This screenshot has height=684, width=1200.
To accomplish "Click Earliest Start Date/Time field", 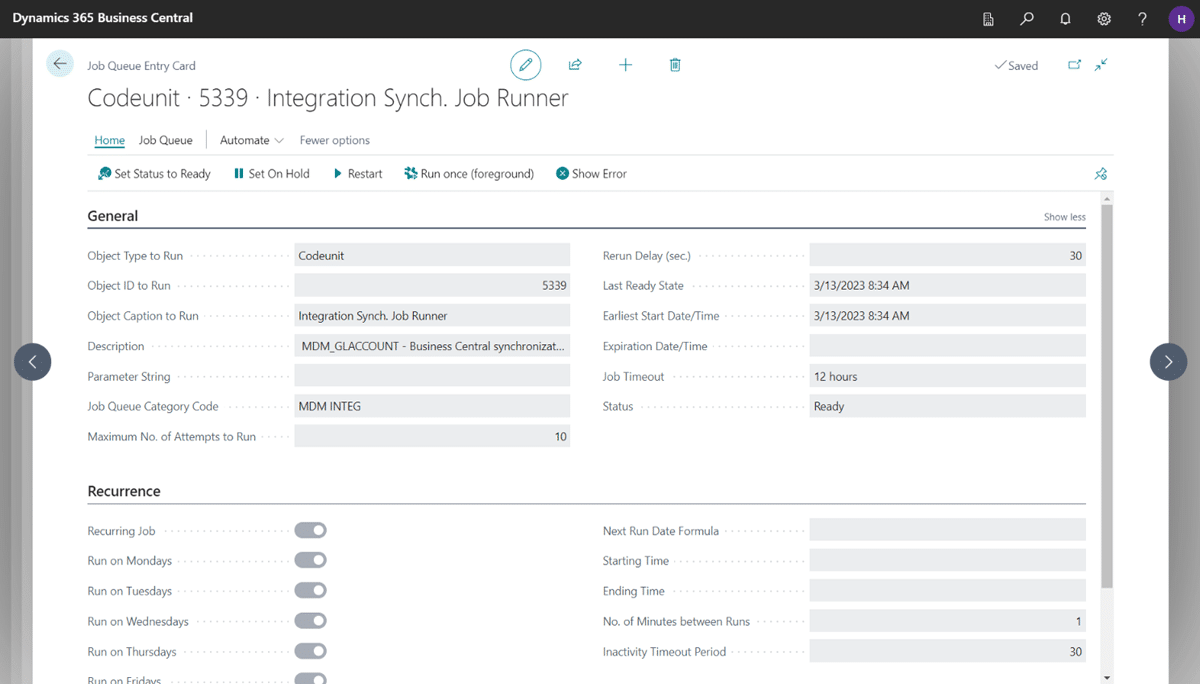I will (x=947, y=315).
